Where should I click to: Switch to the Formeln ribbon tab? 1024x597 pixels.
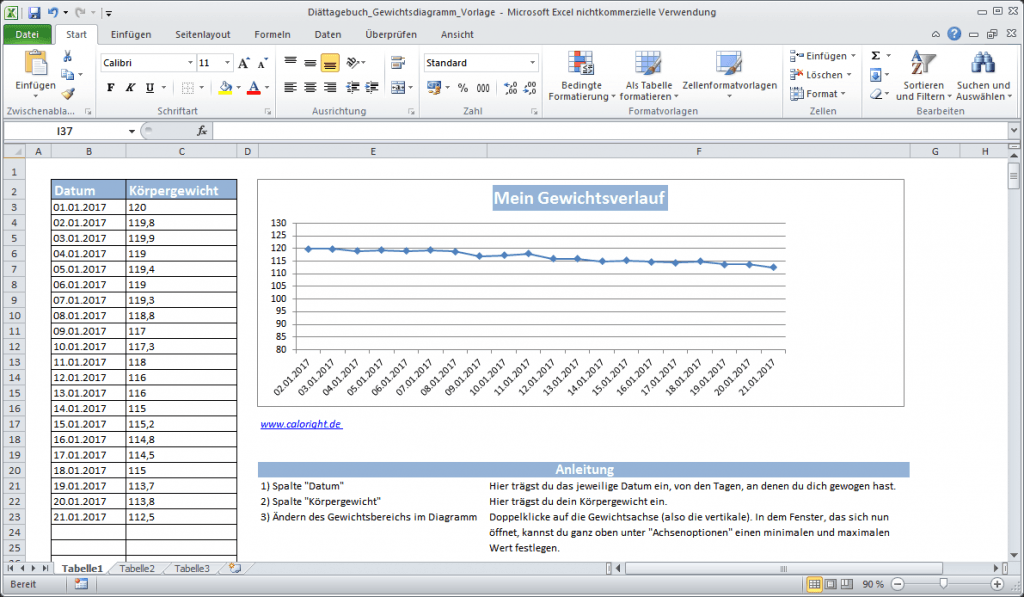[x=272, y=35]
